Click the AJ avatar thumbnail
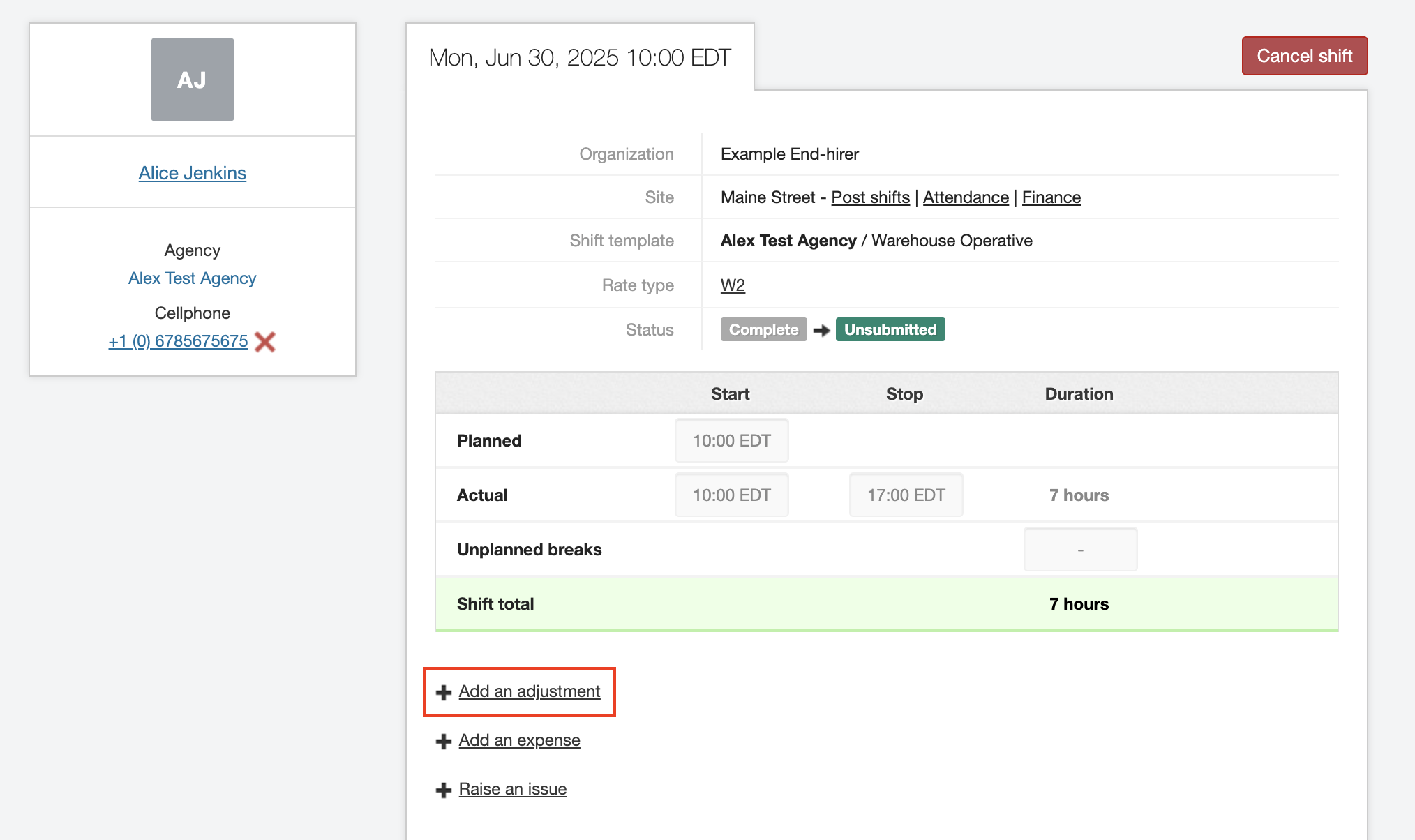This screenshot has width=1415, height=840. (192, 80)
